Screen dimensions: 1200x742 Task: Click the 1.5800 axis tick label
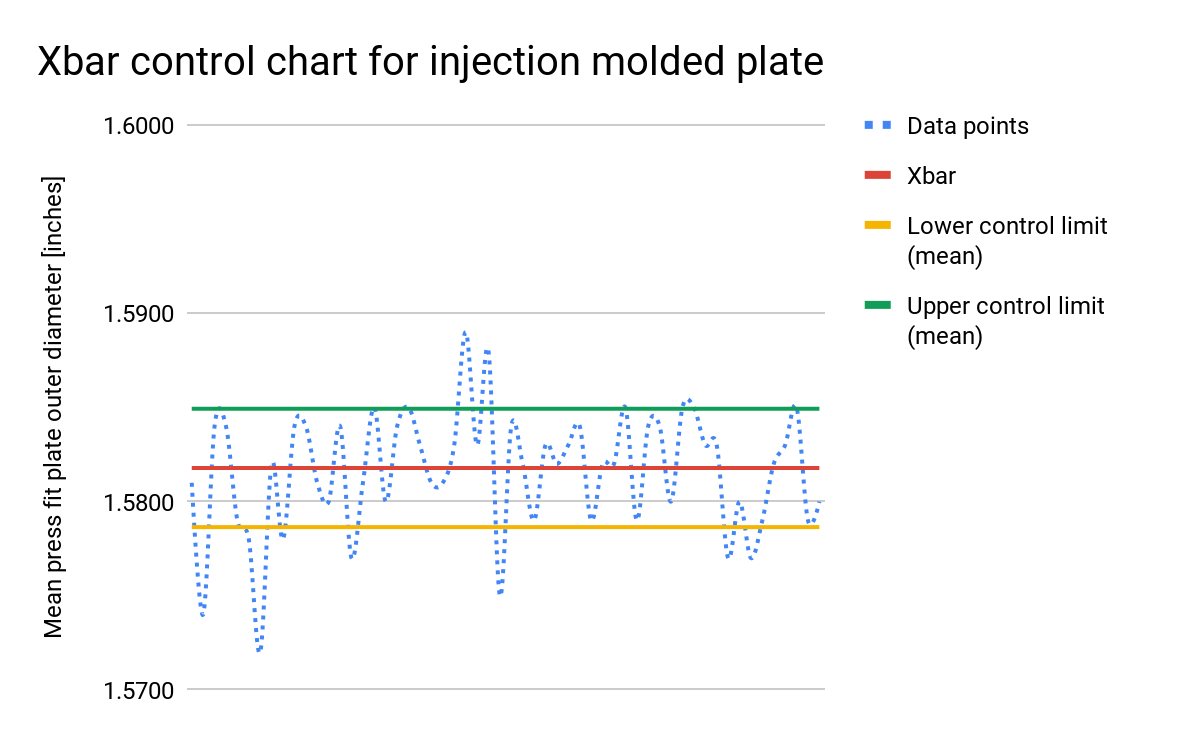pos(139,502)
